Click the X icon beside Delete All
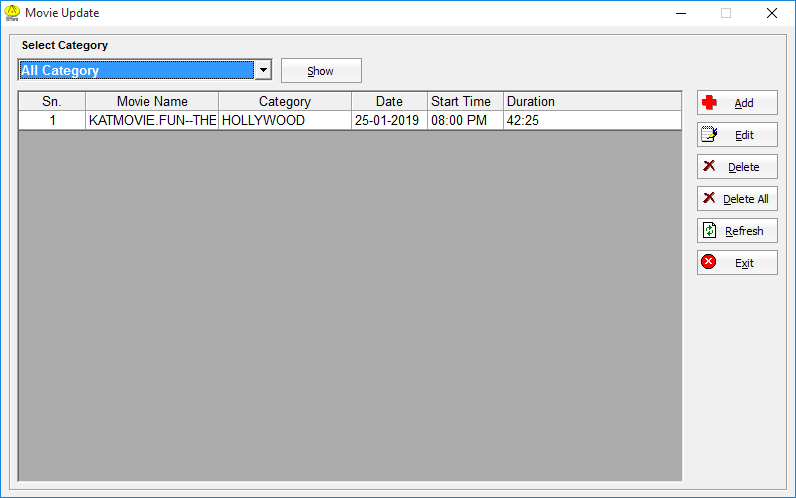 (709, 197)
